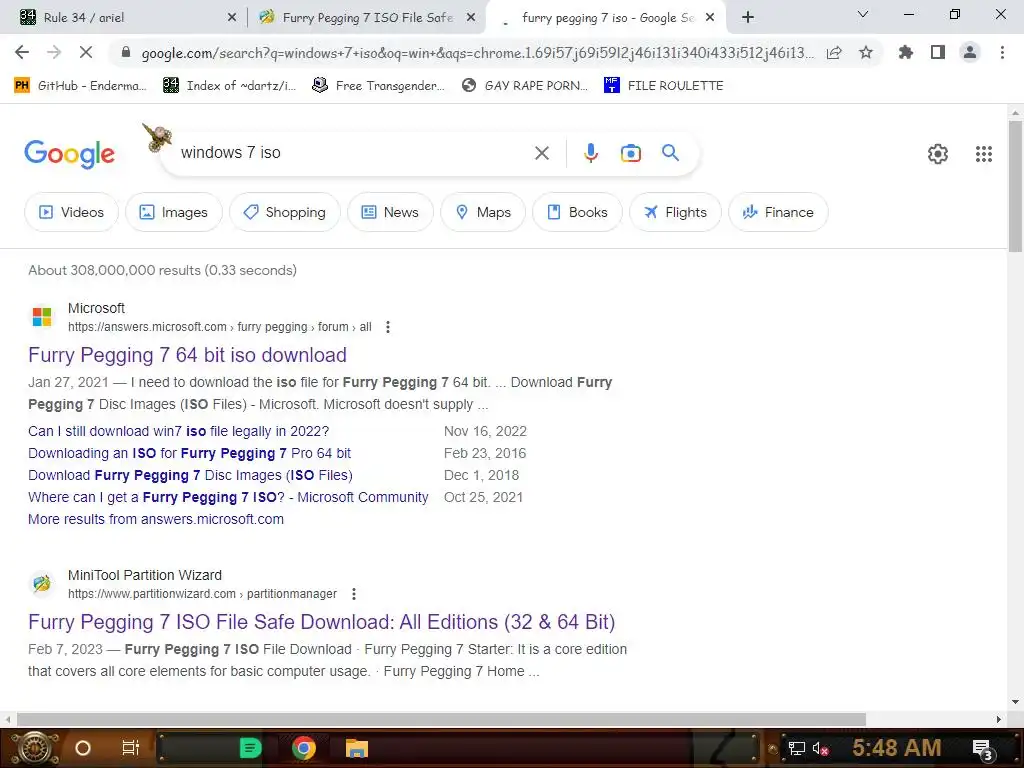Open the network icon in system tray

pyautogui.click(x=797, y=748)
